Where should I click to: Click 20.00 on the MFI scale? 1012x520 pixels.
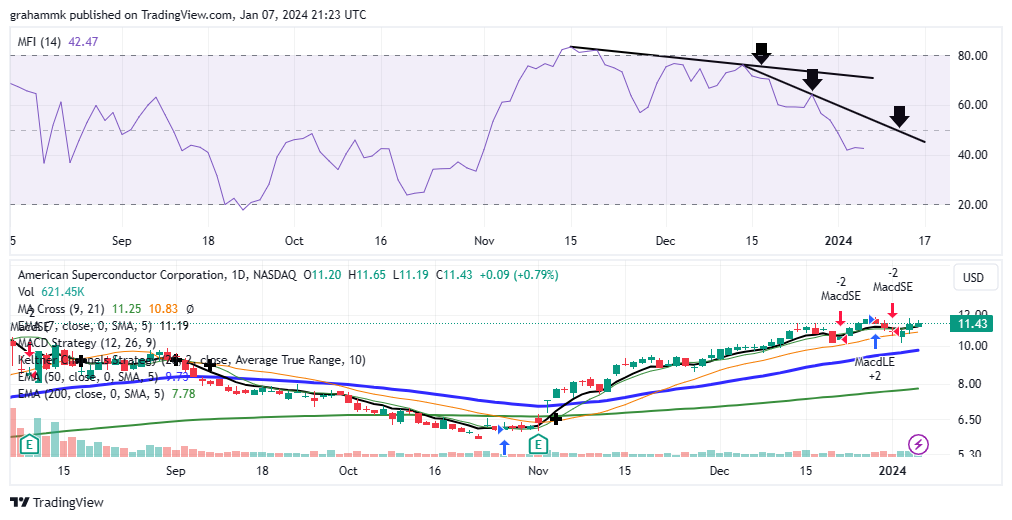coord(972,205)
